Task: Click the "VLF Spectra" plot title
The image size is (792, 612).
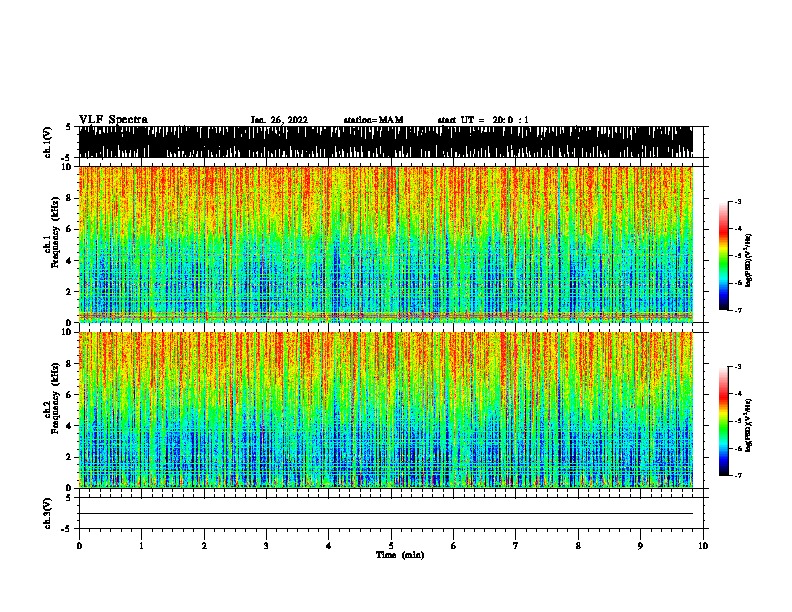Action: pyautogui.click(x=114, y=120)
